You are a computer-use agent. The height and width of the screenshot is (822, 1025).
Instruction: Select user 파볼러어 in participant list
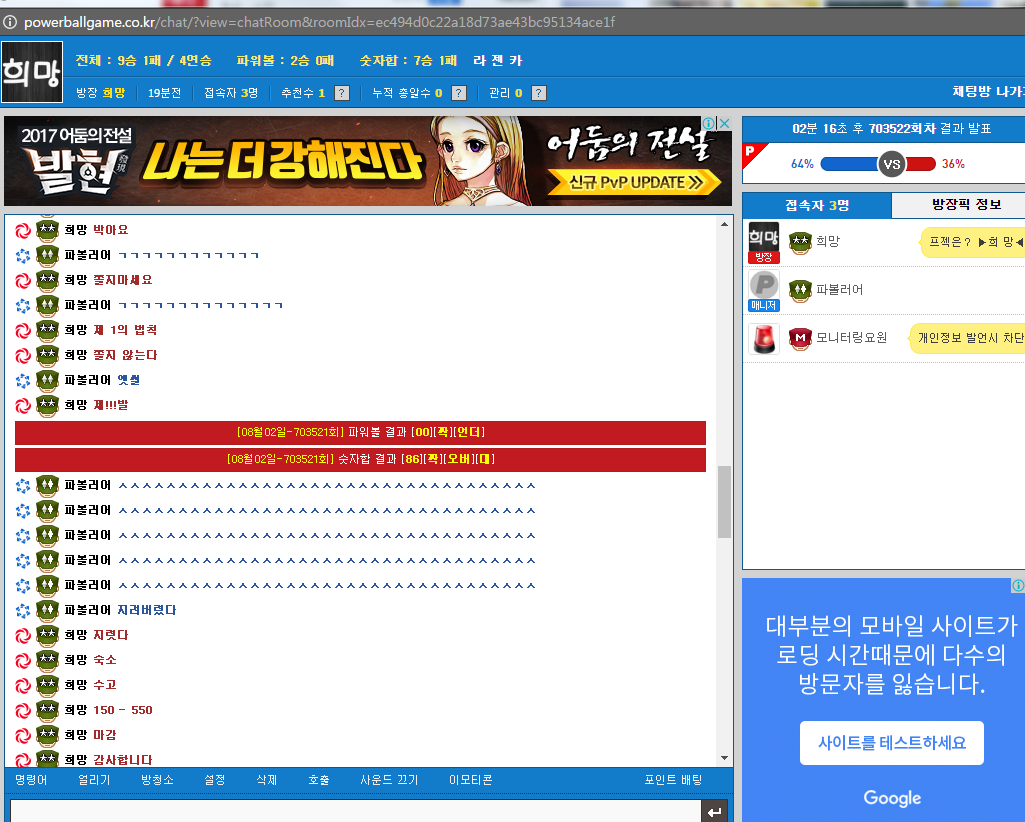(x=839, y=290)
